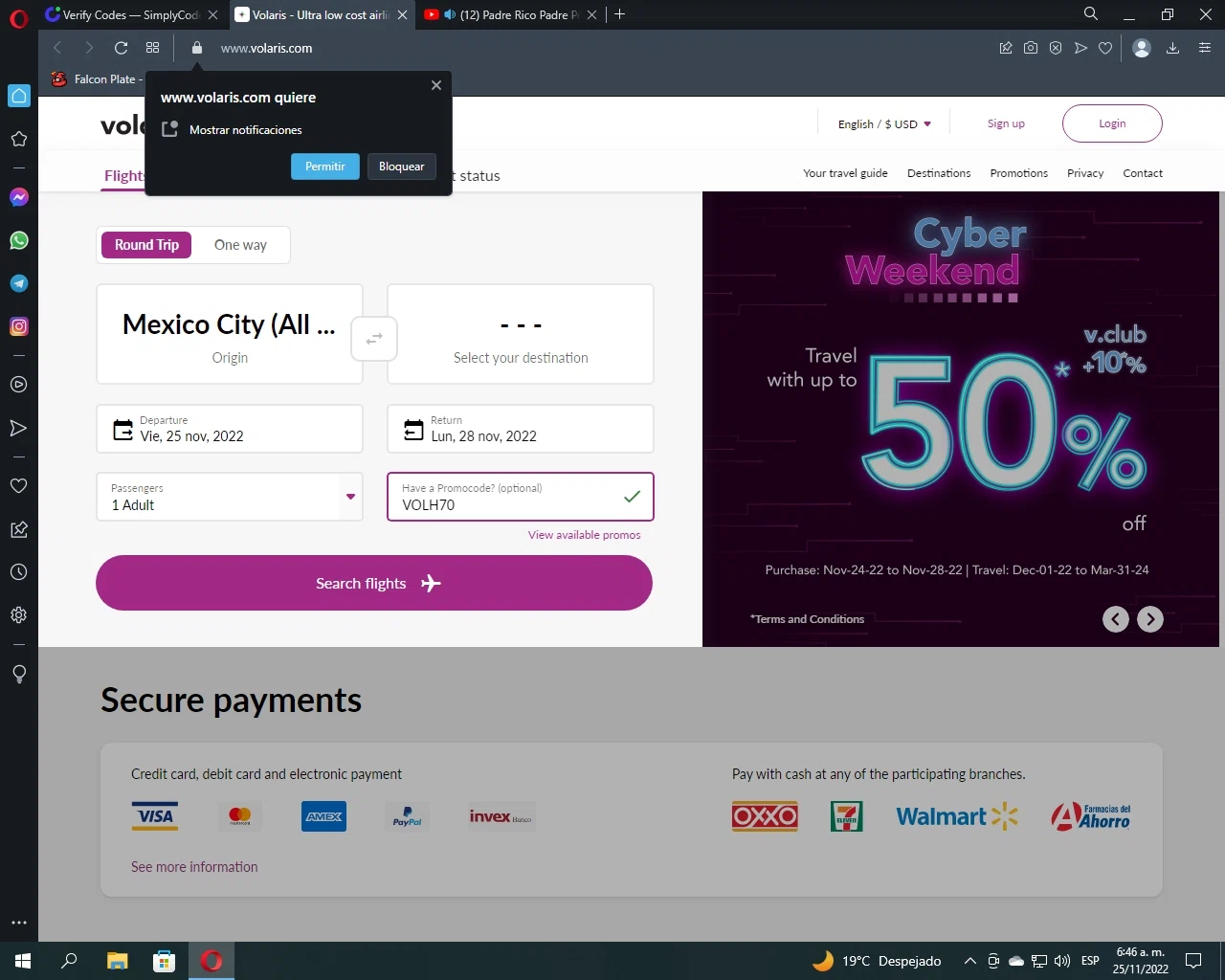Open Privacy menu item
The width and height of the screenshot is (1225, 980).
(1085, 173)
